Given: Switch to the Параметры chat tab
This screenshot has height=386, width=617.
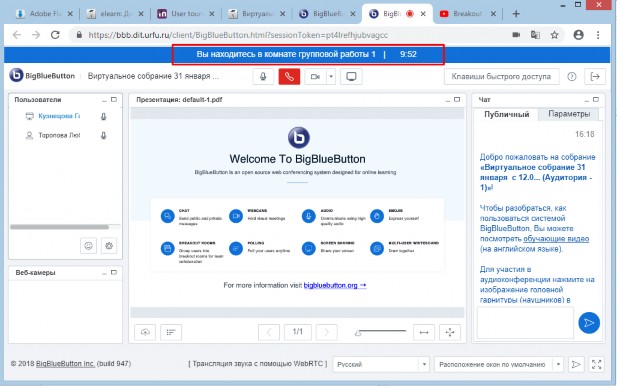Looking at the screenshot, I should 569,114.
